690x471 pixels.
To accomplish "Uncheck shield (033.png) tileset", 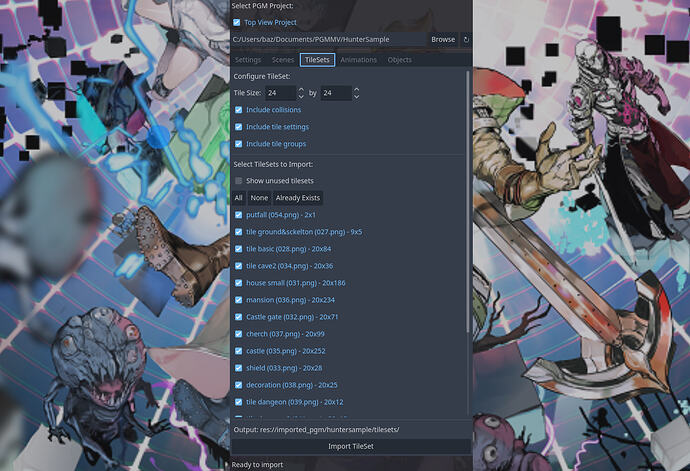I will click(239, 368).
